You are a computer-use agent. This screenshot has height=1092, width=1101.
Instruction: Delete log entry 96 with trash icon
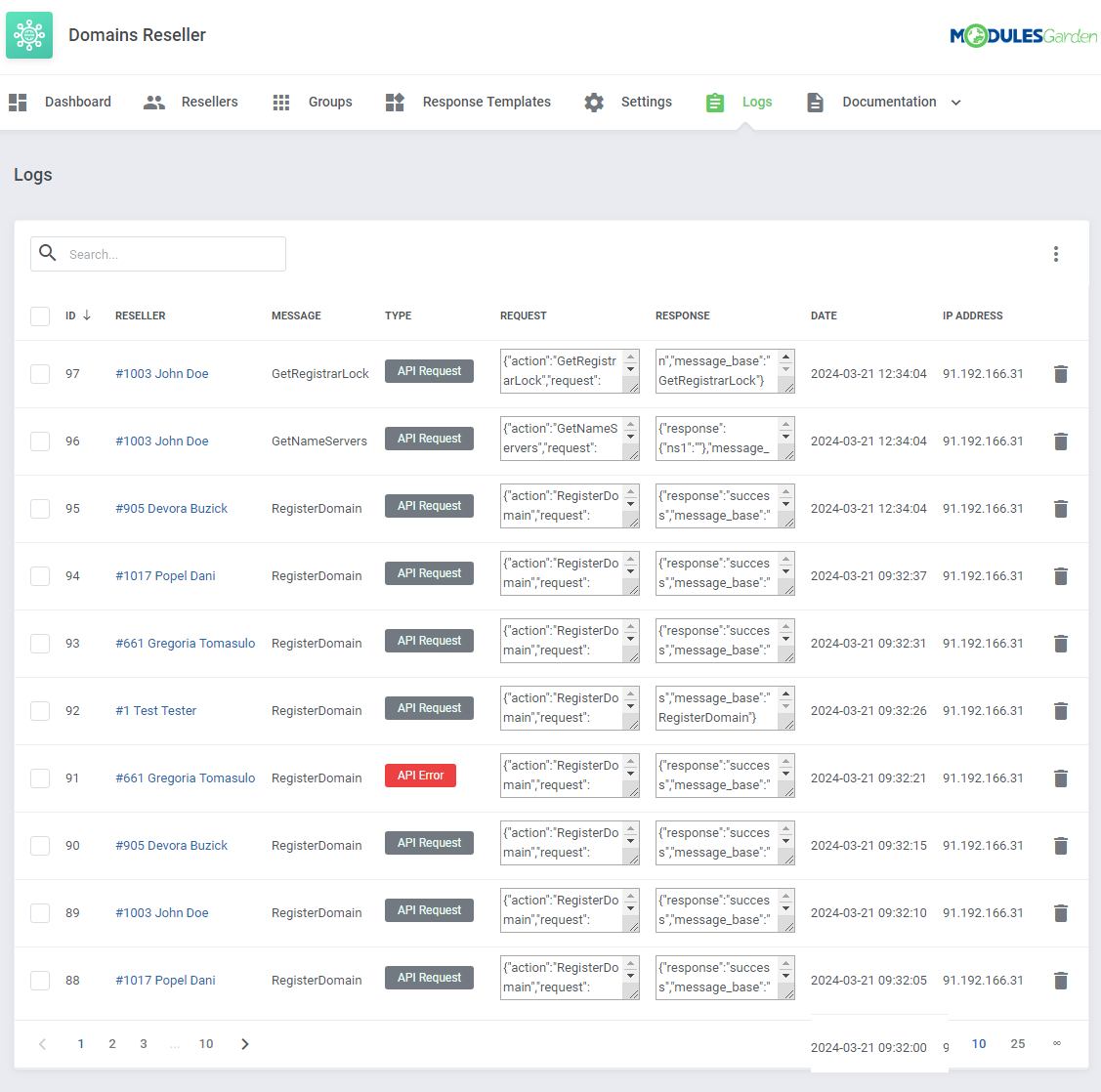[x=1060, y=441]
